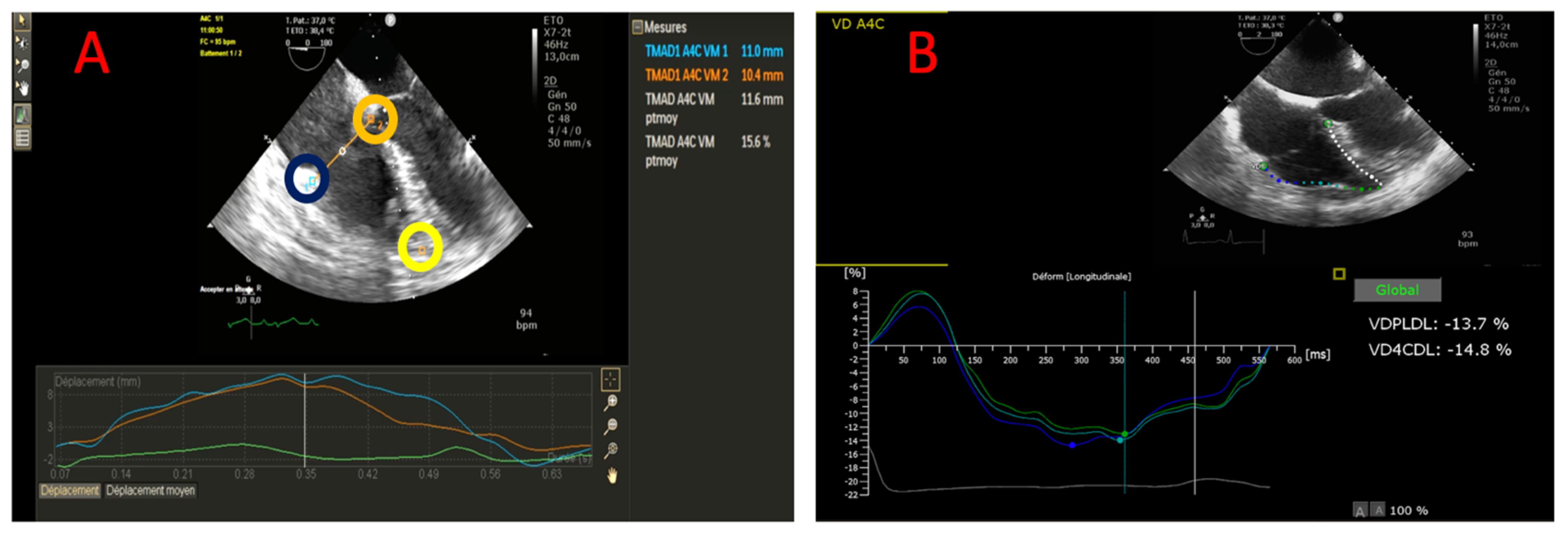
Task: Click the 93 bpm heart rate in panel B
Action: point(1467,239)
